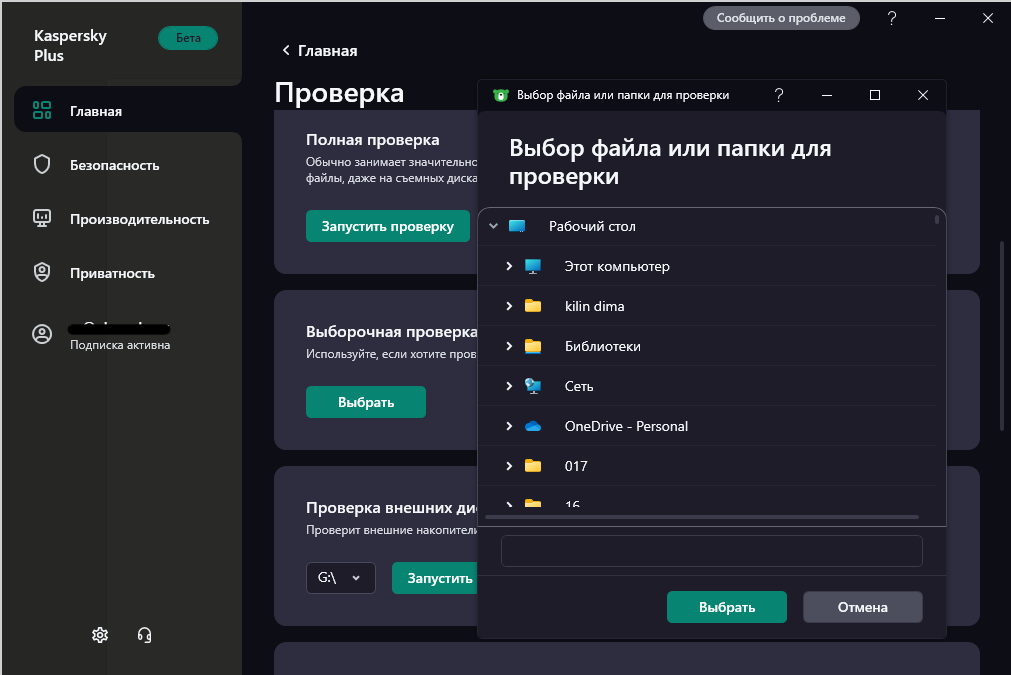Close the file selection dialog
This screenshot has width=1011, height=675.
[923, 95]
